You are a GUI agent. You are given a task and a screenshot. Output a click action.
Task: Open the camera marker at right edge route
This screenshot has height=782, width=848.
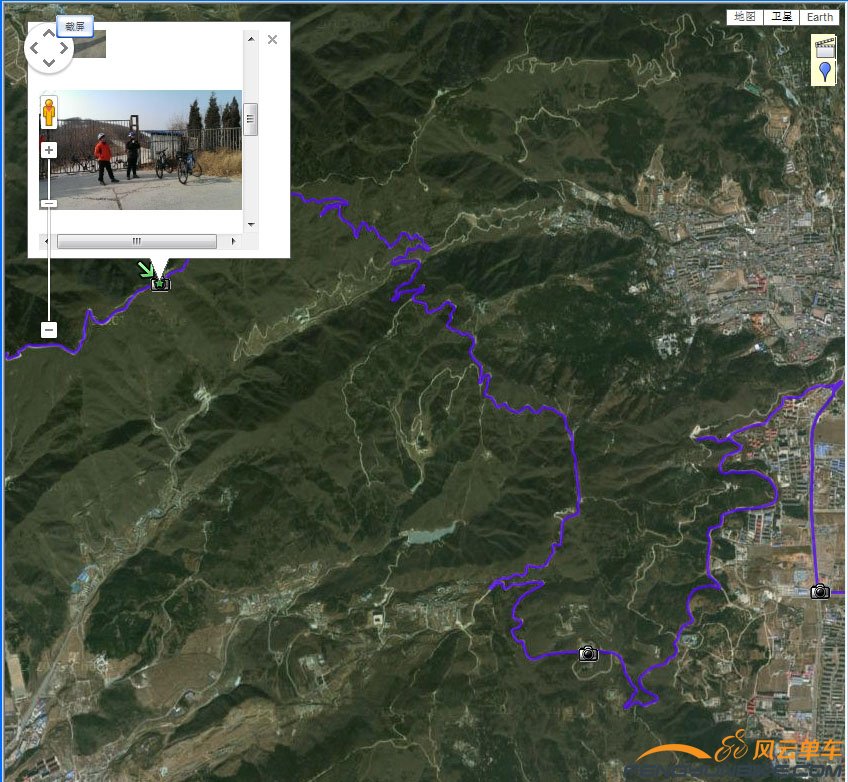820,592
